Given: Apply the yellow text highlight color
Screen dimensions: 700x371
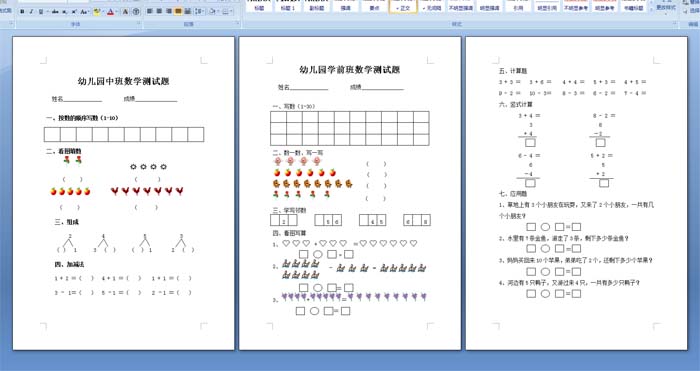Looking at the screenshot, I should (x=96, y=12).
